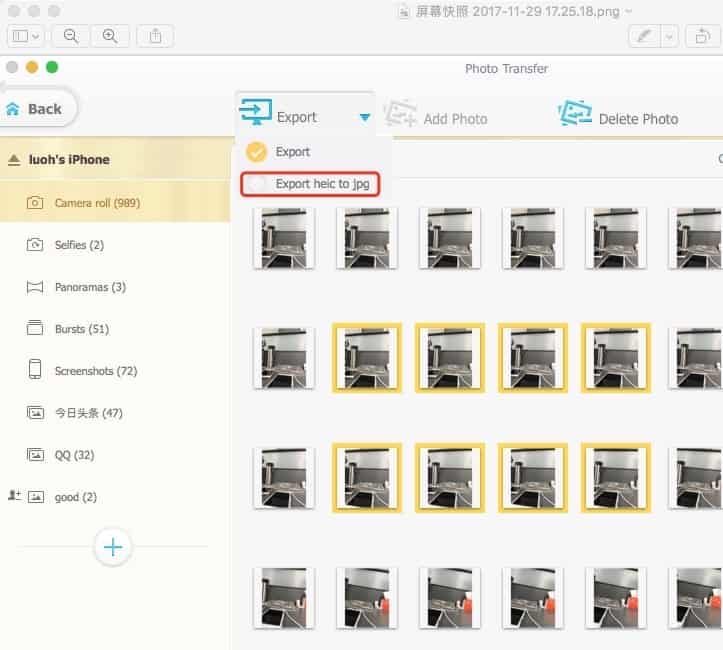This screenshot has height=650, width=723.
Task: Click the Delete Photo label
Action: point(638,119)
